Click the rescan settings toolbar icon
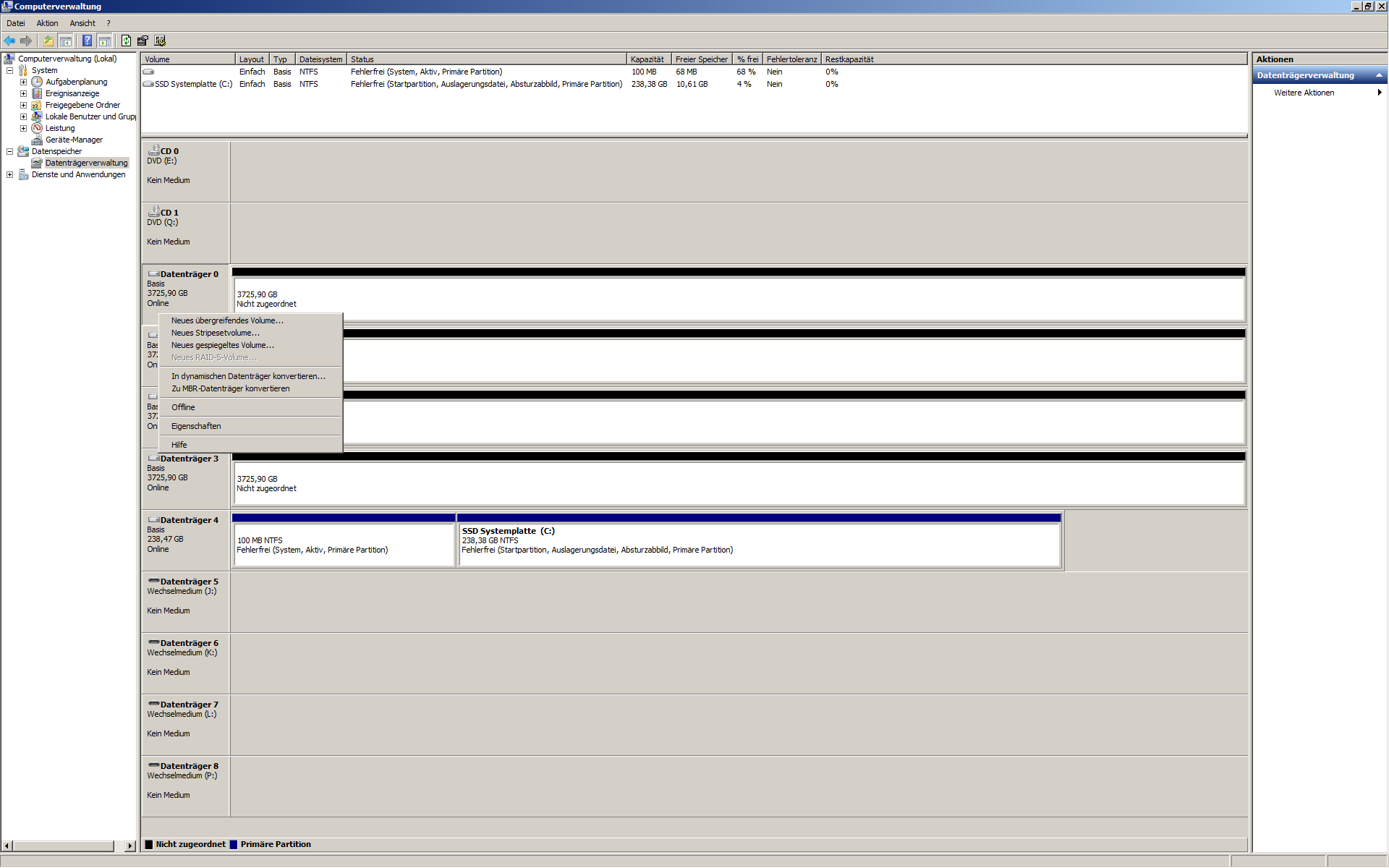Viewport: 1389px width, 868px height. click(160, 41)
